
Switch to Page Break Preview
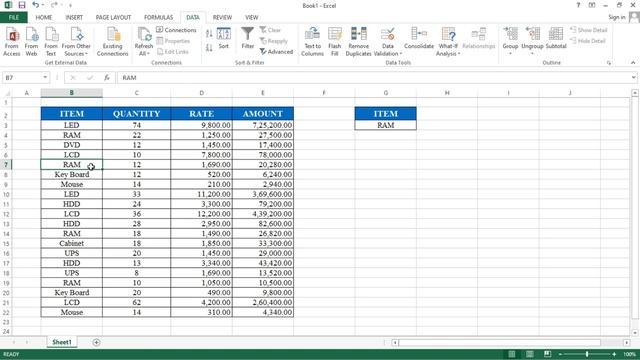pyautogui.click(x=547, y=354)
